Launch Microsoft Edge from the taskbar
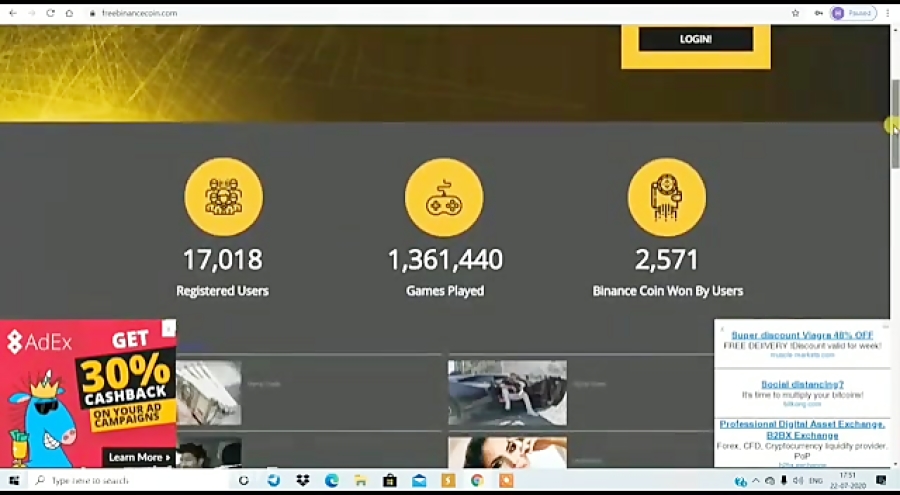Screen dimensions: 900x495 [x=332, y=481]
